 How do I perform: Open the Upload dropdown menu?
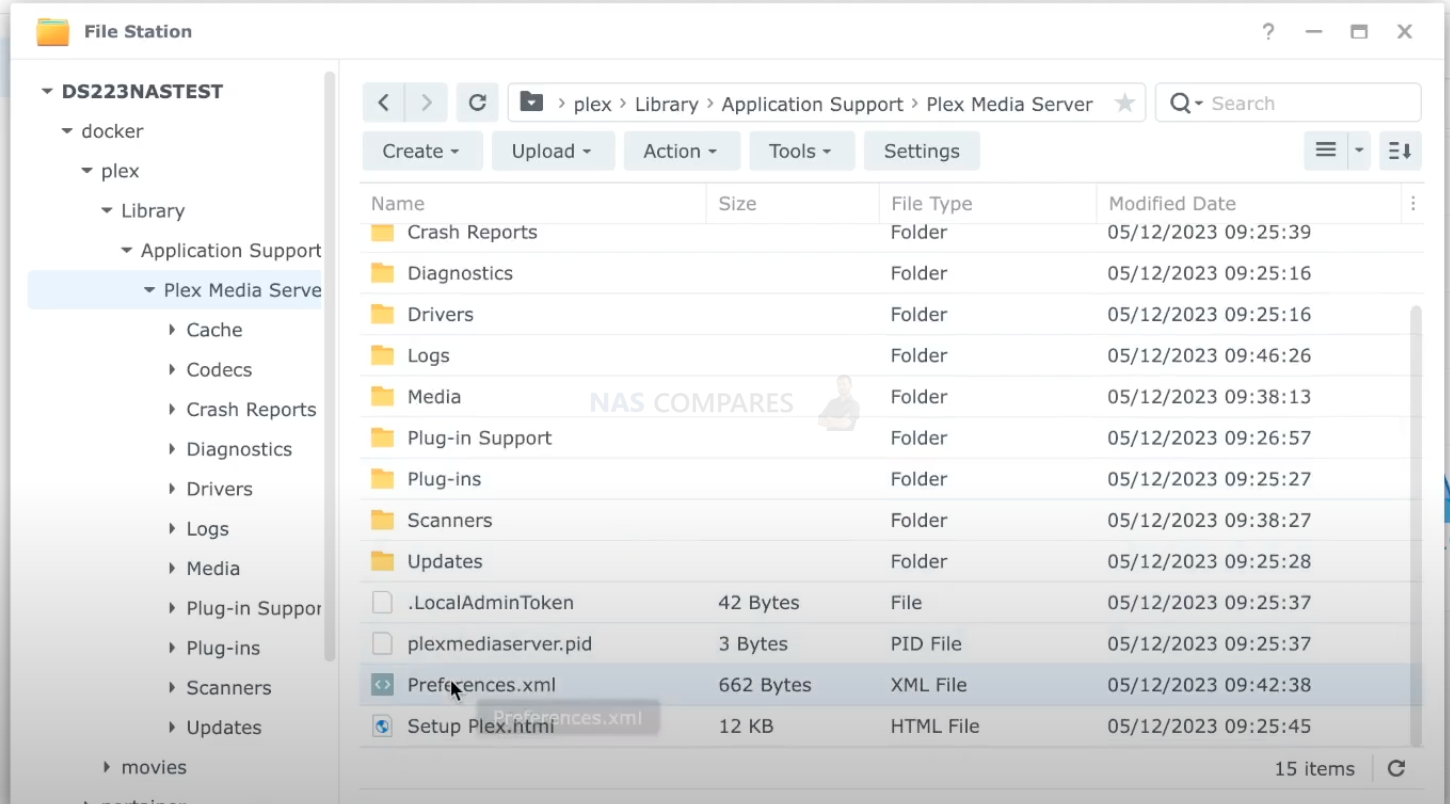(552, 151)
